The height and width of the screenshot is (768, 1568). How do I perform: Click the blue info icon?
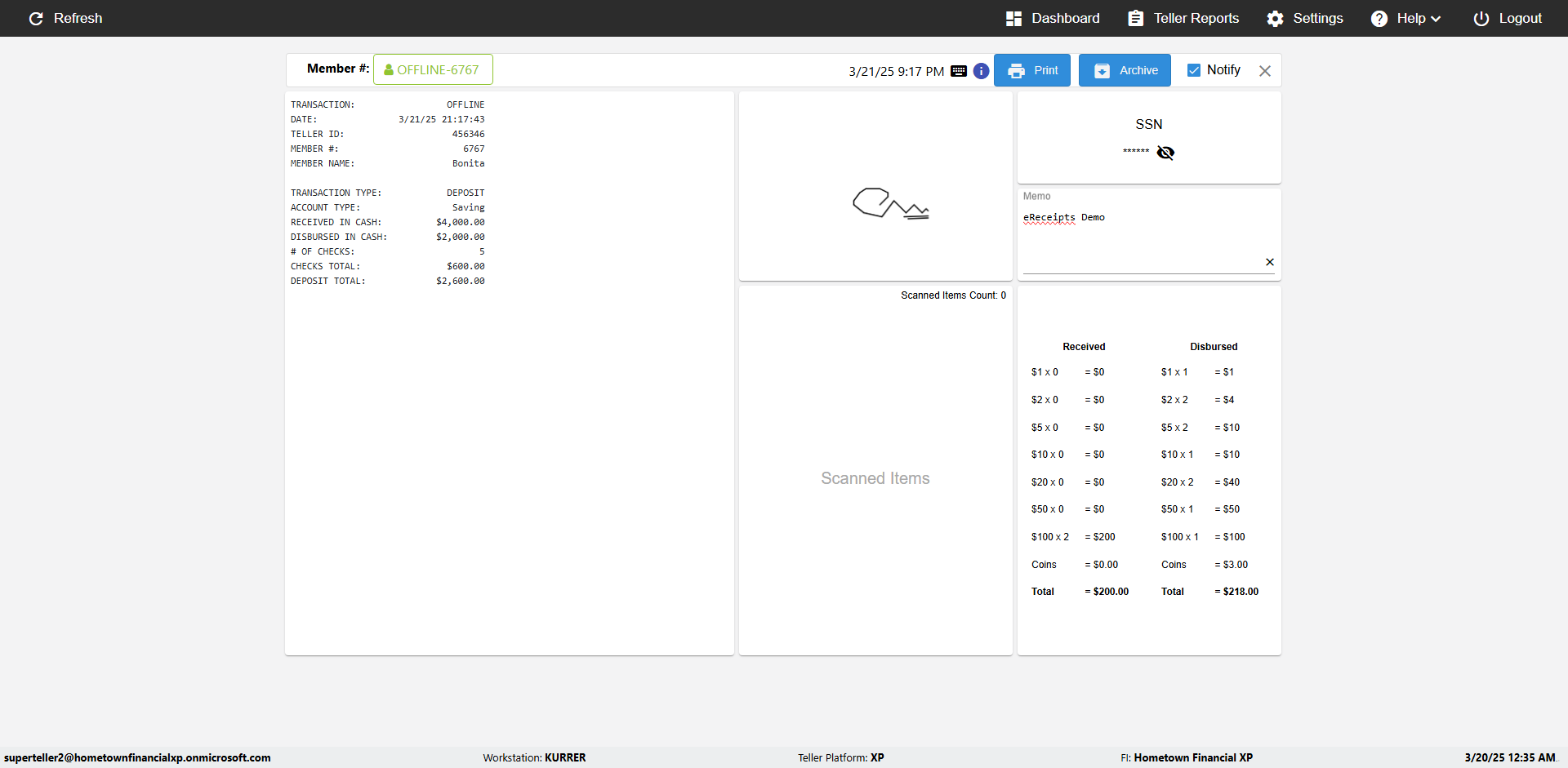[982, 71]
